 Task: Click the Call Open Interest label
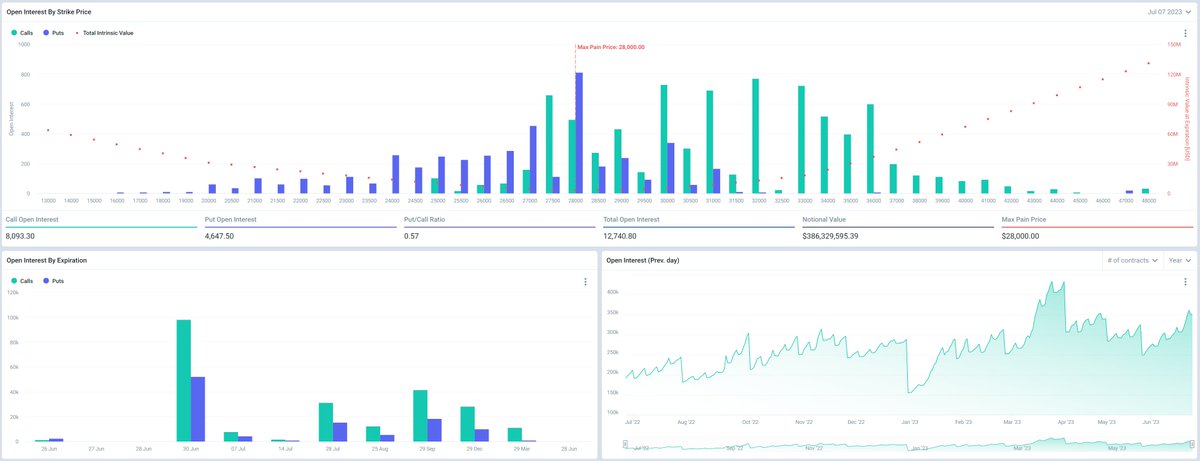(x=32, y=218)
